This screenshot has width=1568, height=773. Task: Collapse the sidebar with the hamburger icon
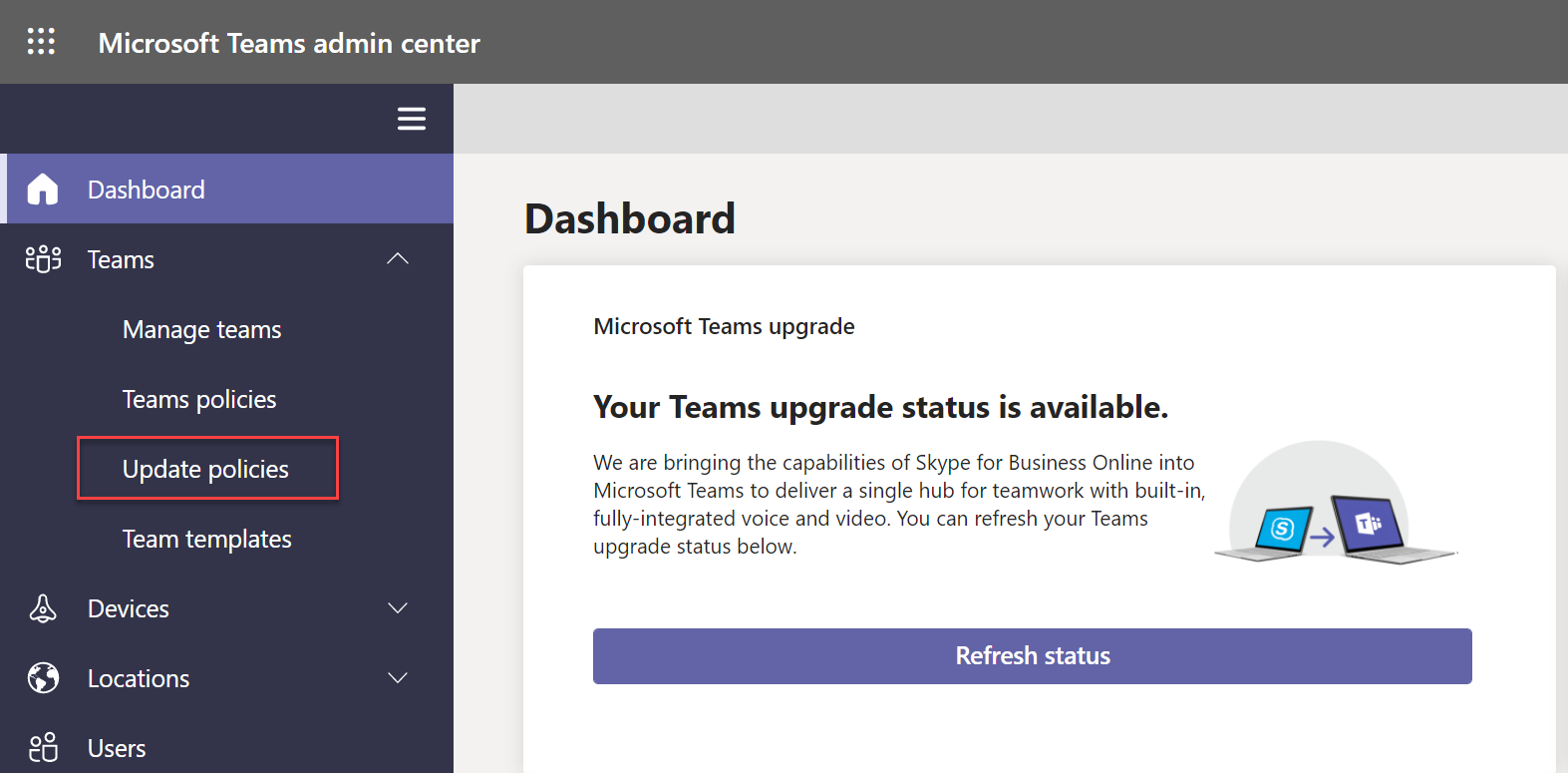412,119
